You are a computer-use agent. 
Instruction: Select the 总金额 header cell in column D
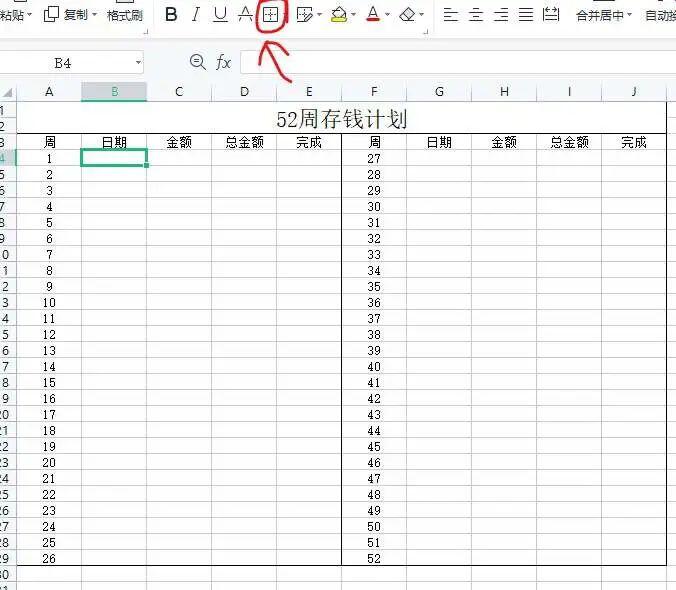pos(244,142)
